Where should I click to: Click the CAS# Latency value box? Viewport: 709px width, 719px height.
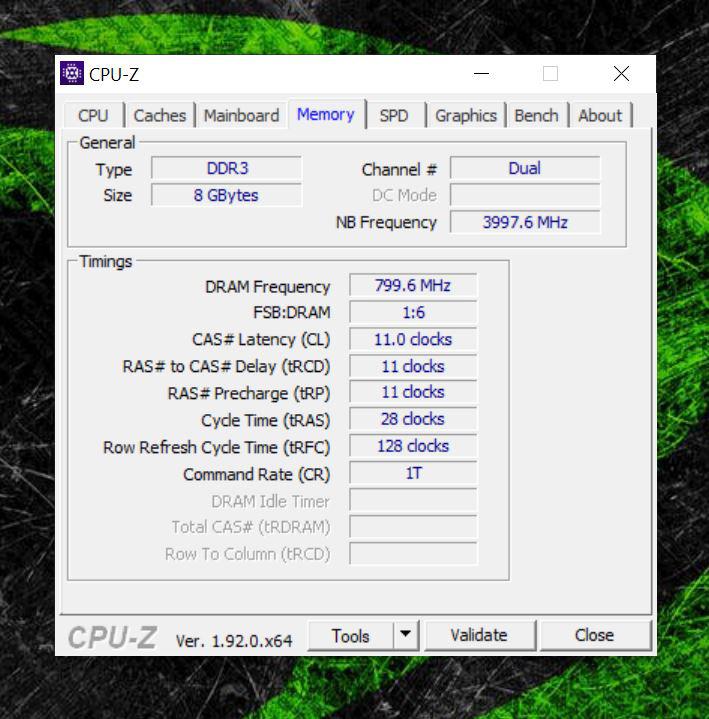(x=413, y=339)
